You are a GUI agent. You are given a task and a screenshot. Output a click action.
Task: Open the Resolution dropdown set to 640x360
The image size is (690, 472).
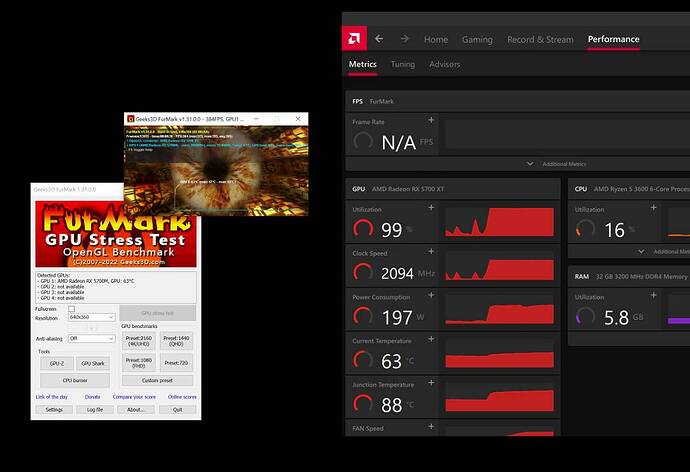tap(92, 317)
